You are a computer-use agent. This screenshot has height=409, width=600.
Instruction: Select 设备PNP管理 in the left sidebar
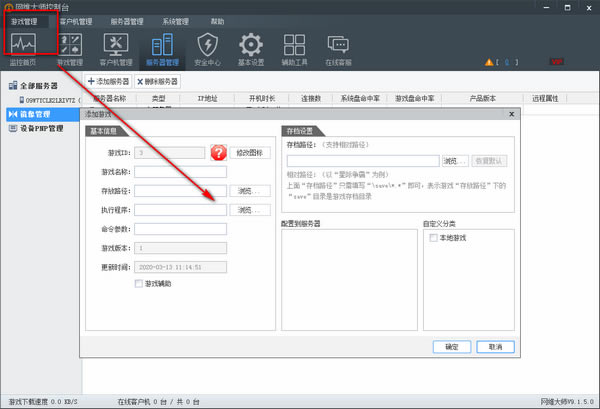point(41,128)
